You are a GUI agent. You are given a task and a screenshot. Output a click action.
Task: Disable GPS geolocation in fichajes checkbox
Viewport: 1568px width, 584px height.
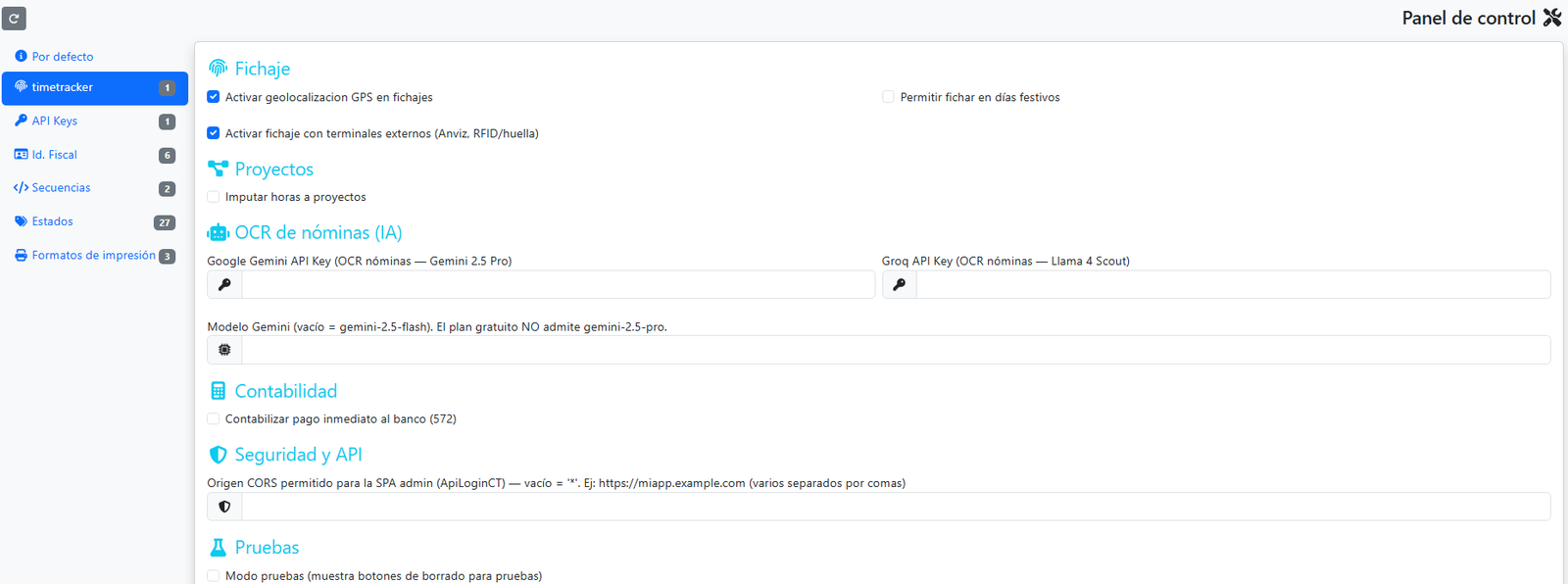click(213, 97)
